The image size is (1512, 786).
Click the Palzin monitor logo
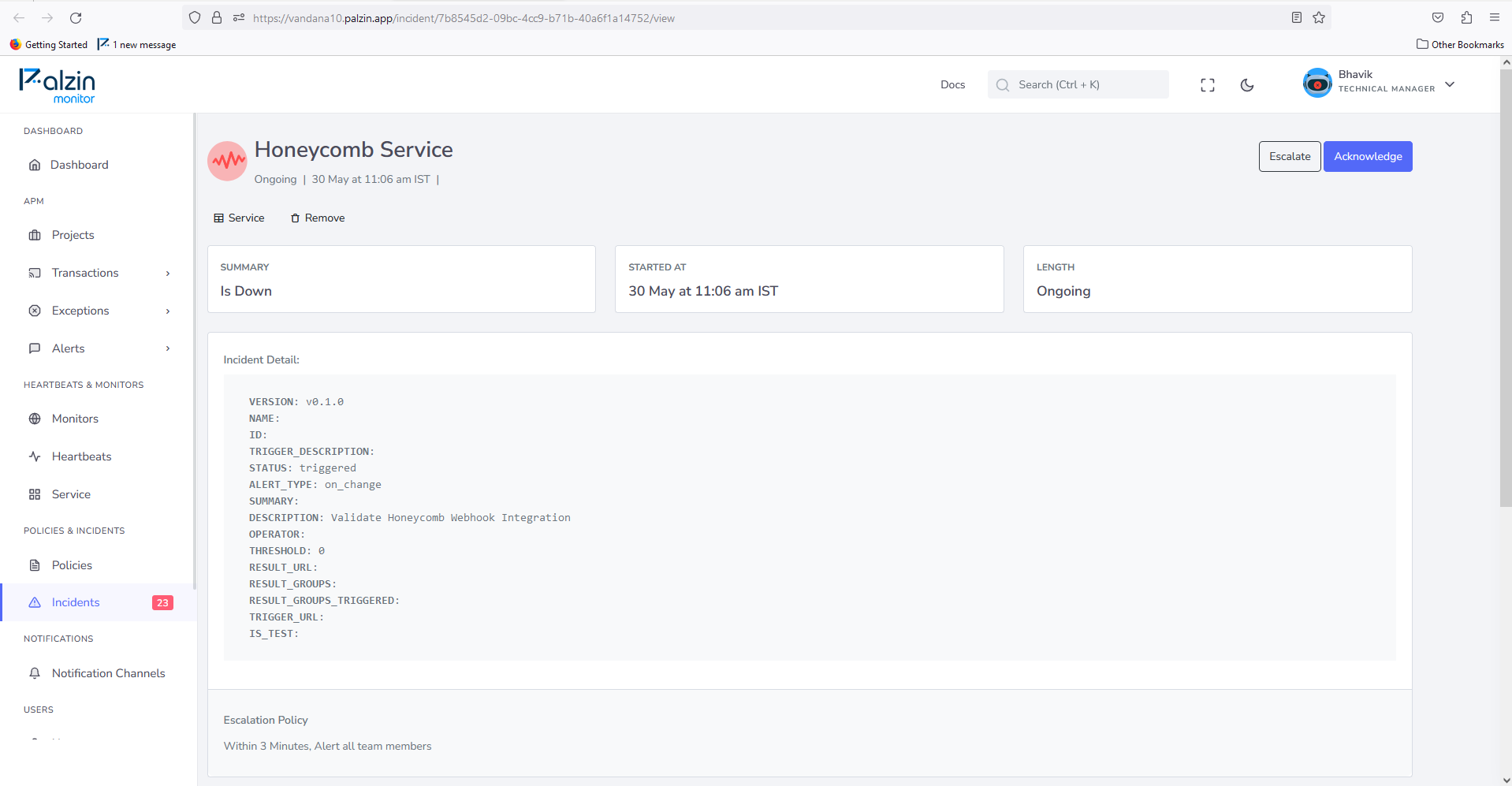click(57, 85)
